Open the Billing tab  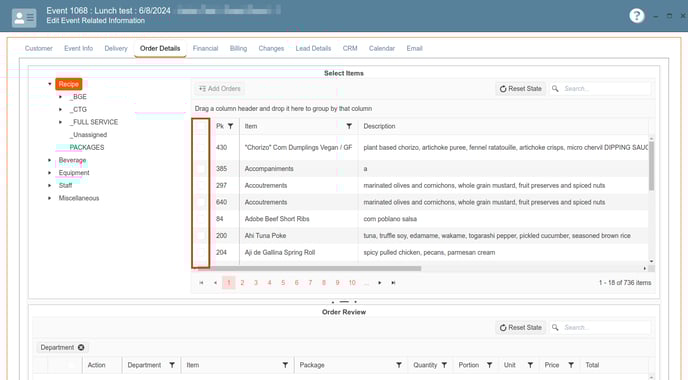238,48
